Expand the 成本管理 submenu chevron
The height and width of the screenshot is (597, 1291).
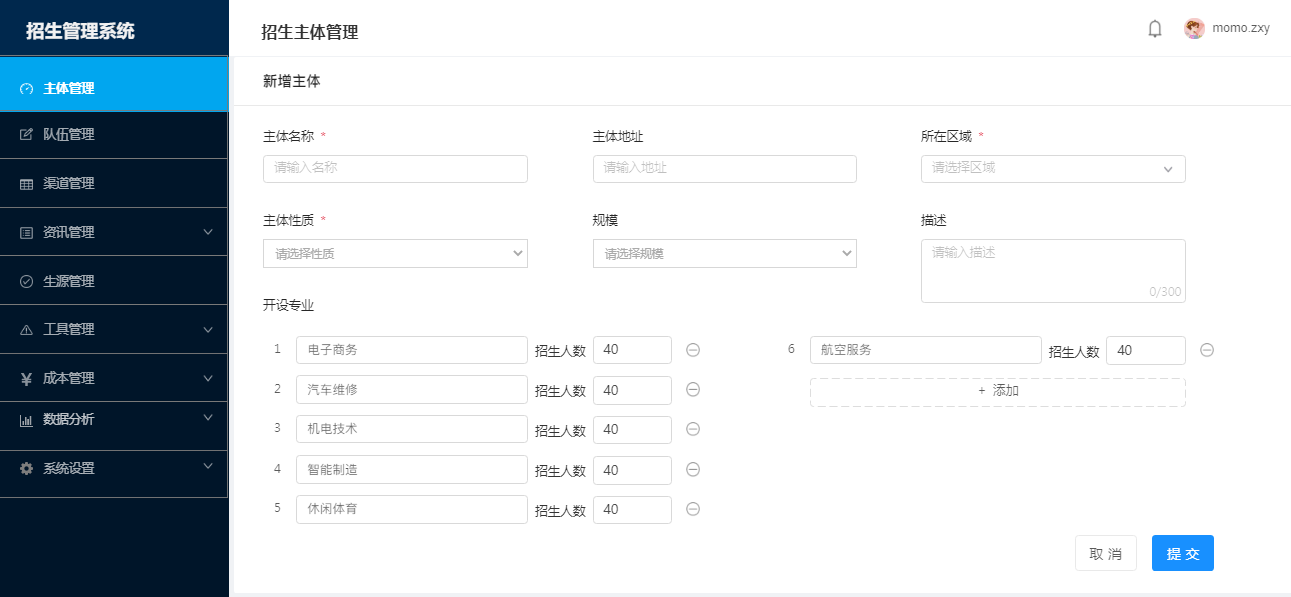208,378
